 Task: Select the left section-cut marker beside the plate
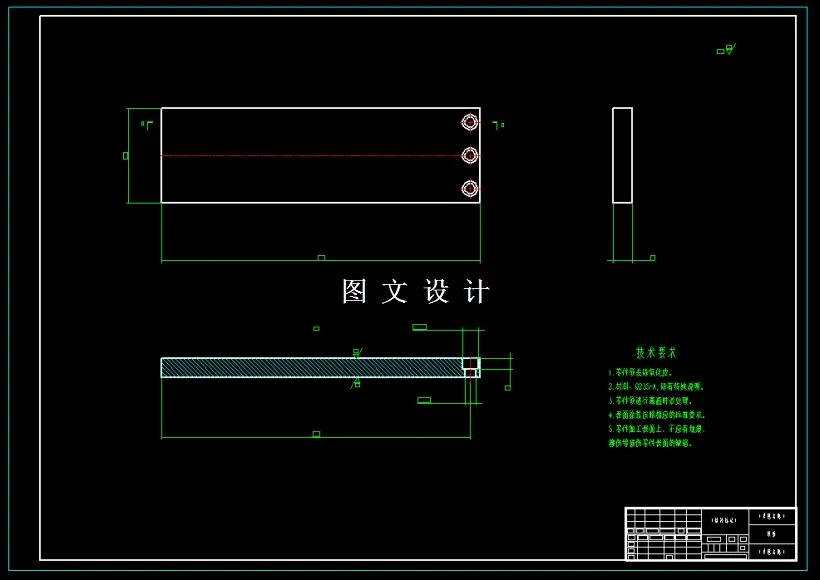[147, 125]
